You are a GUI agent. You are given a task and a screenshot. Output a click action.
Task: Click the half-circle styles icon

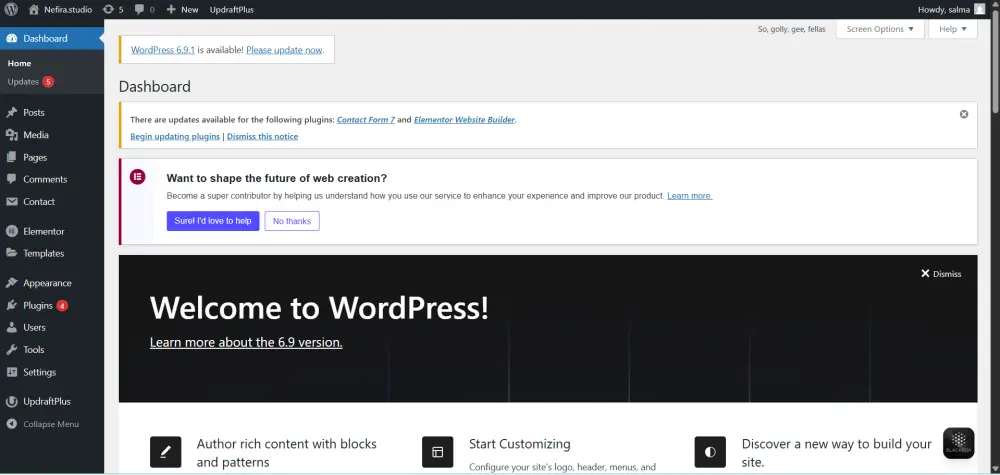(x=710, y=452)
